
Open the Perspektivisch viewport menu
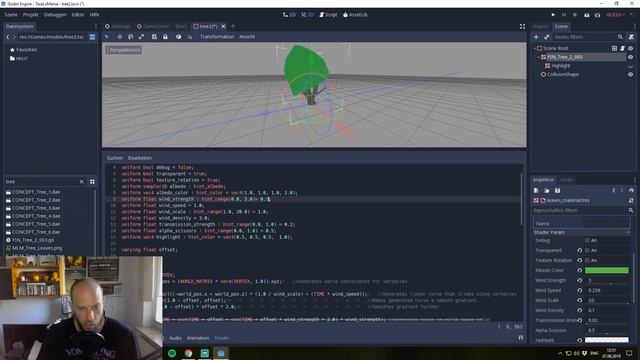(x=124, y=50)
